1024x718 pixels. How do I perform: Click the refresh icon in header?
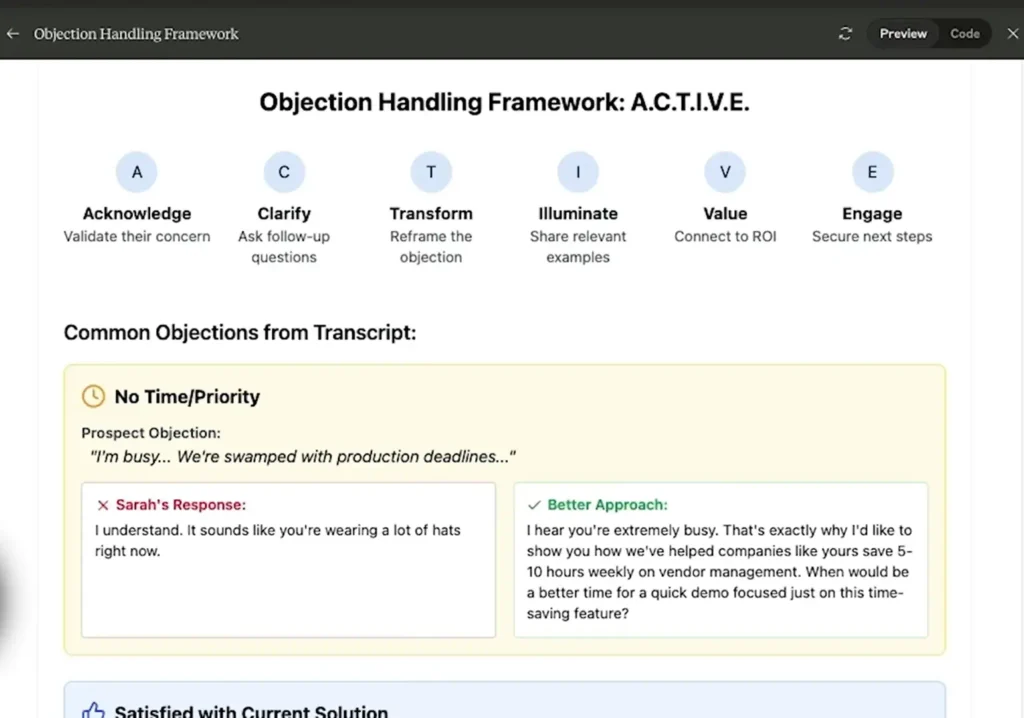845,33
